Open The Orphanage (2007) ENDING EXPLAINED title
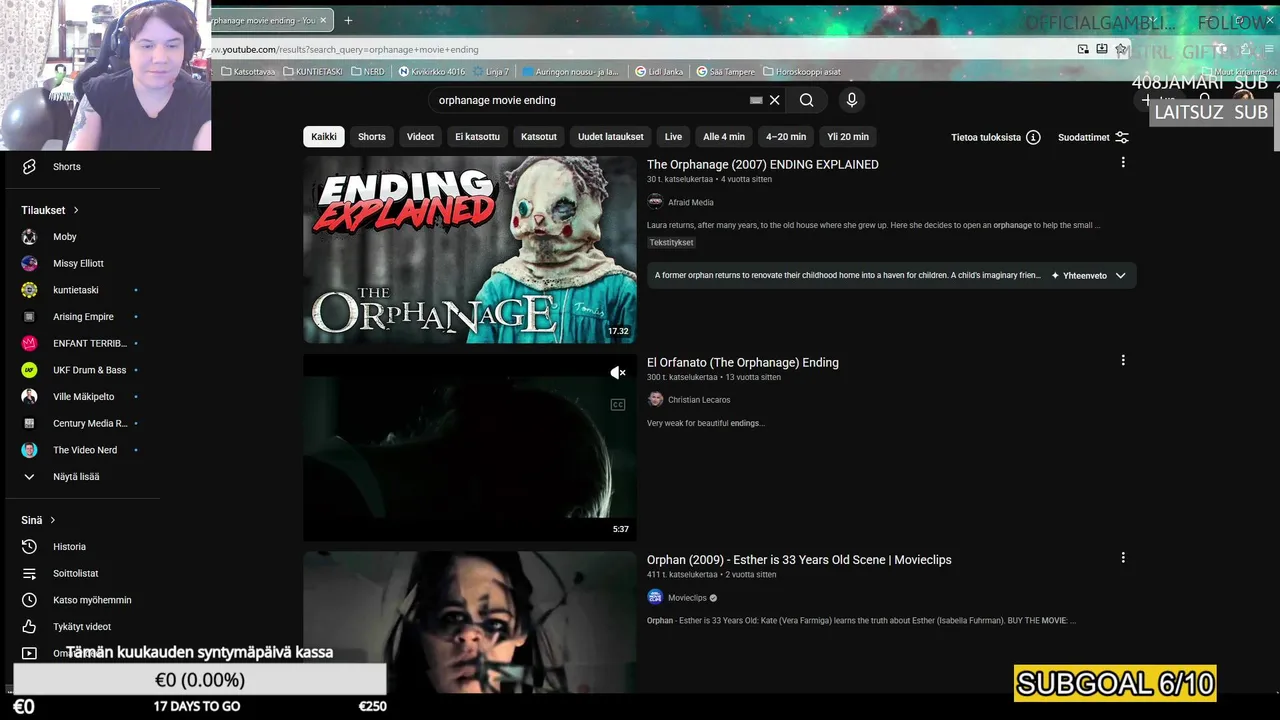The height and width of the screenshot is (720, 1280). pyautogui.click(x=763, y=164)
